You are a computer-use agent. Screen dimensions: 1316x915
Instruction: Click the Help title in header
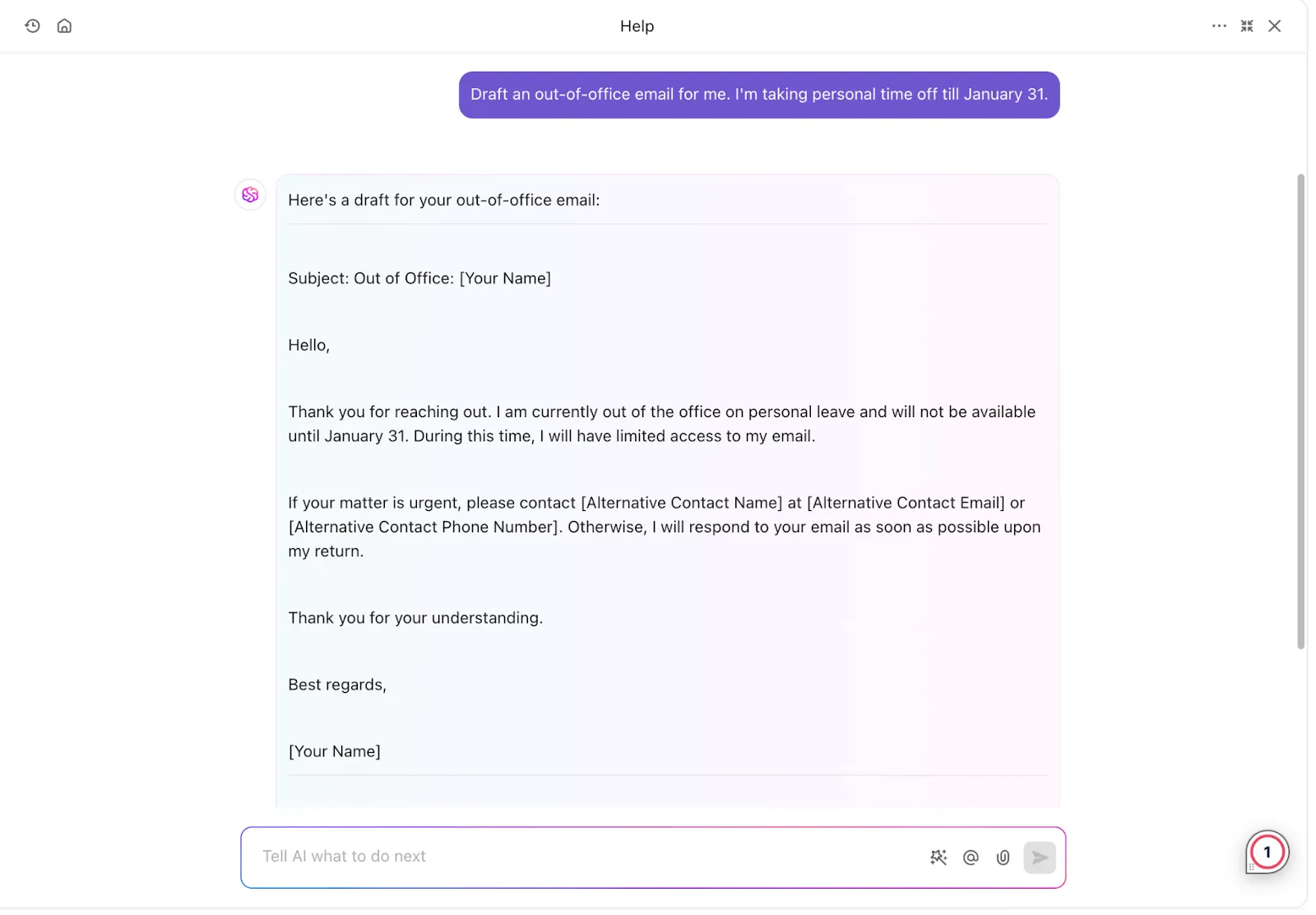coord(637,26)
